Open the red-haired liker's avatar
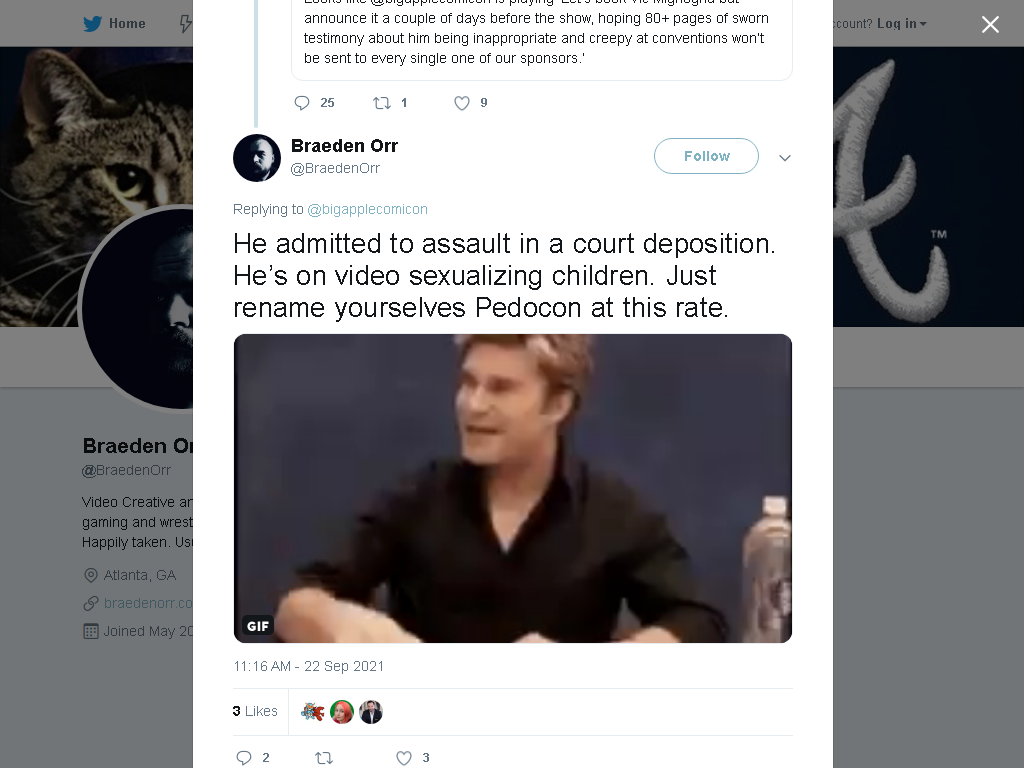Image resolution: width=1024 pixels, height=768 pixels. pyautogui.click(x=342, y=712)
